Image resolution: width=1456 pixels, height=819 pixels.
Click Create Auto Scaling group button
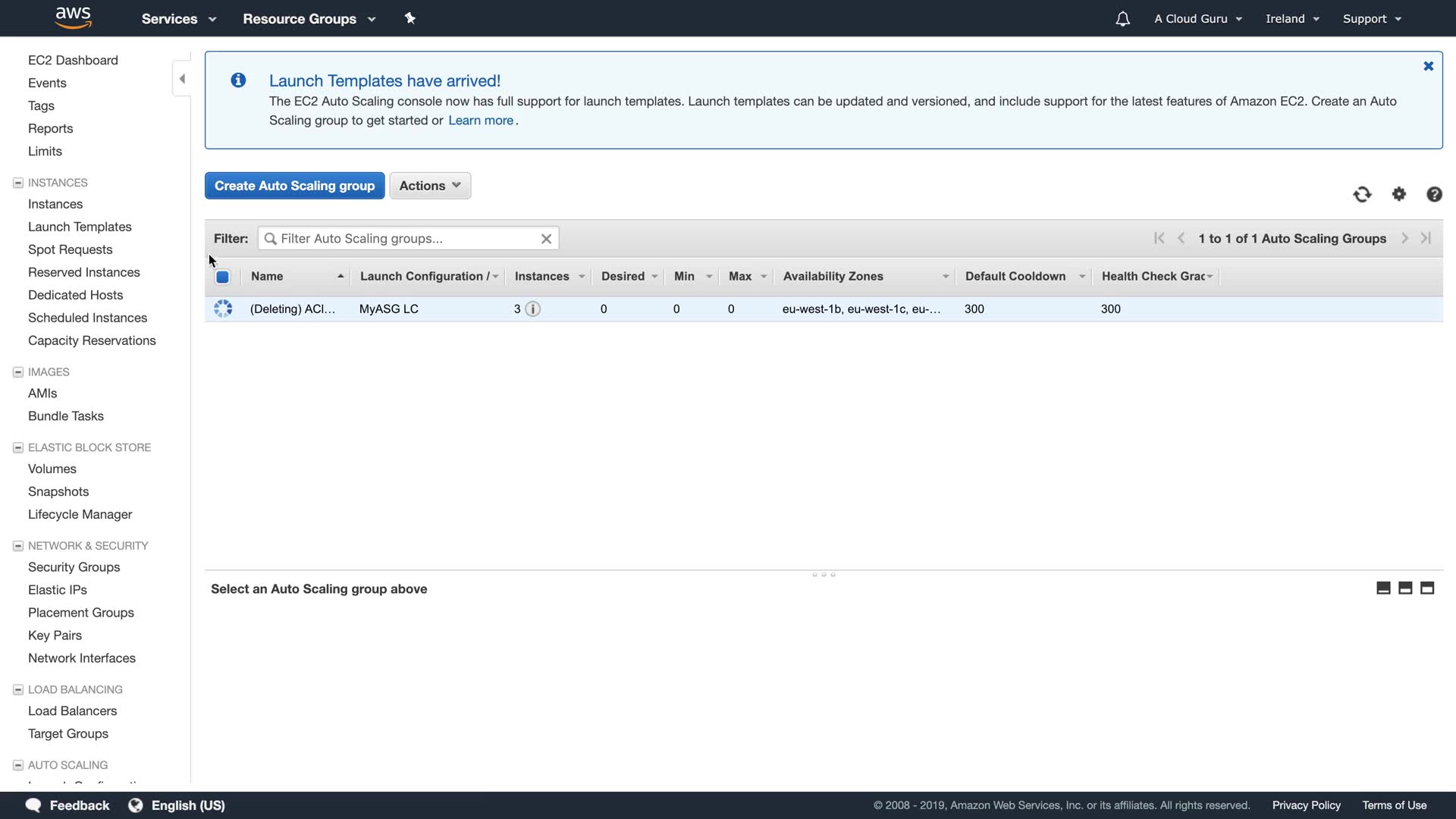tap(294, 186)
